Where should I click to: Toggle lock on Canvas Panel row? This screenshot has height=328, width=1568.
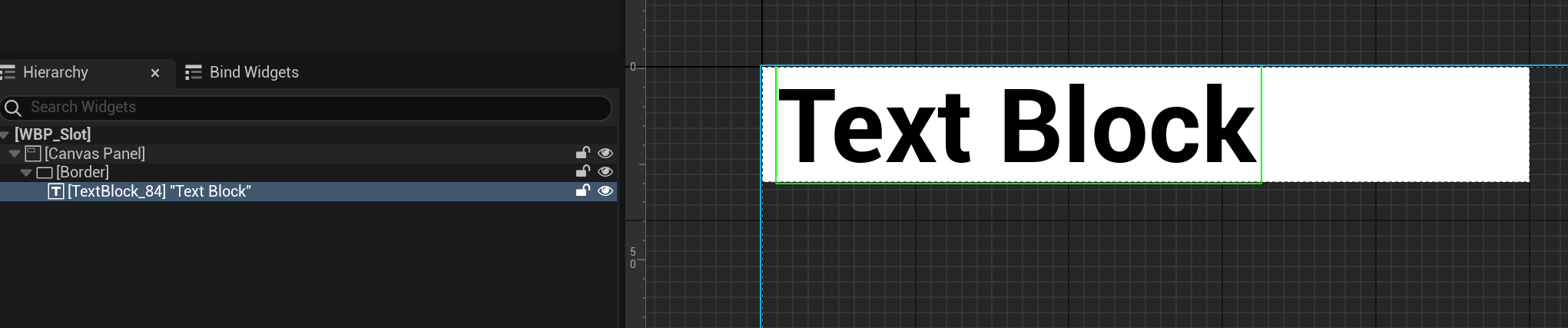(x=583, y=153)
